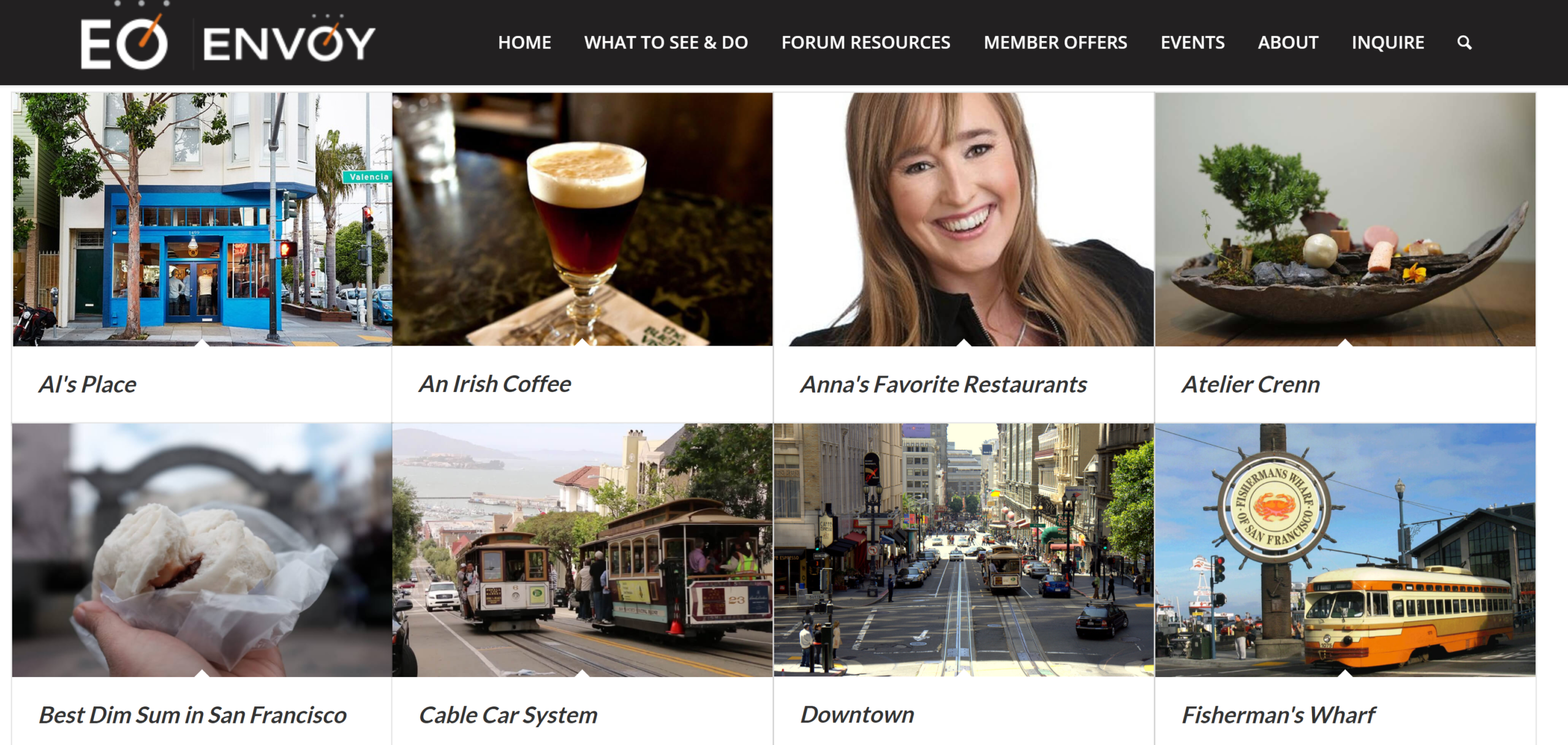
Task: Click Best Dim Sum in San Francisco title
Action: [192, 716]
